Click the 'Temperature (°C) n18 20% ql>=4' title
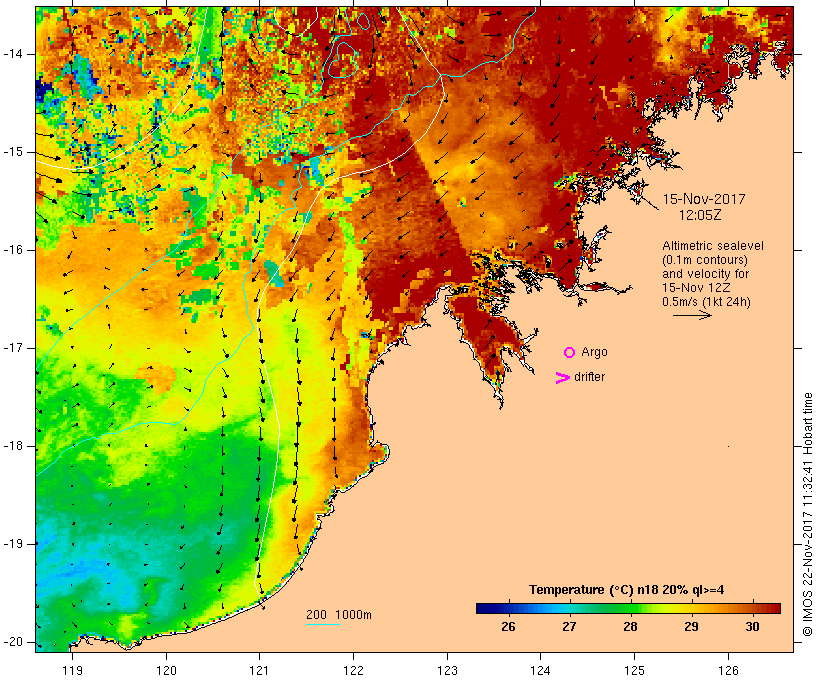This screenshot has width=820, height=680. pyautogui.click(x=627, y=590)
